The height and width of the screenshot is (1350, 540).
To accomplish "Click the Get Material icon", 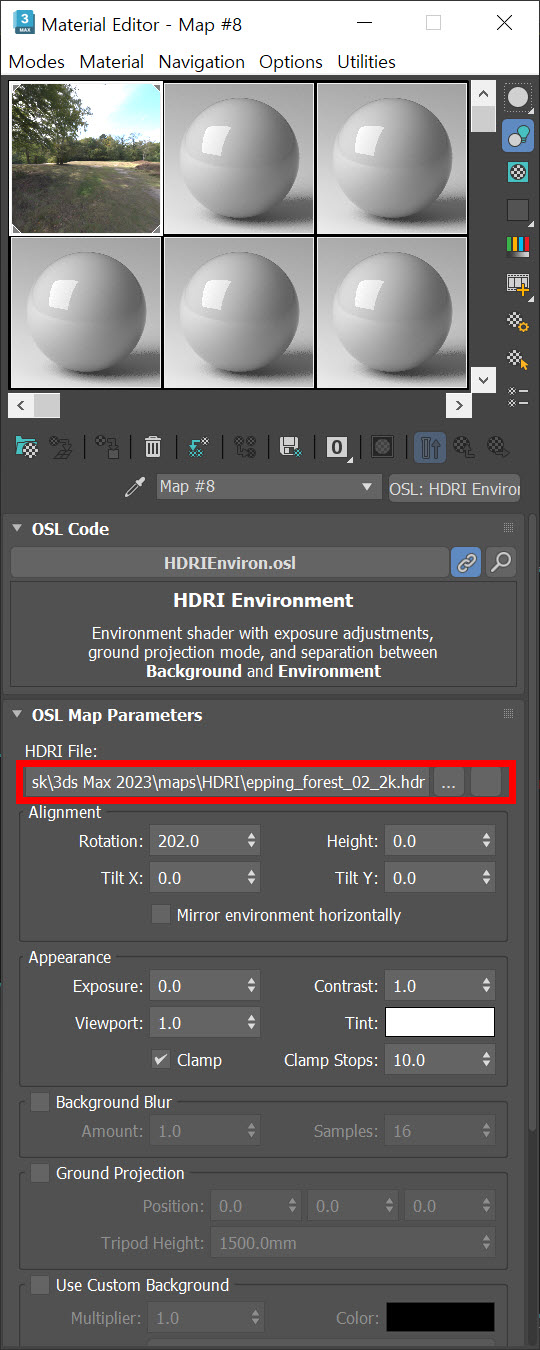I will 27,447.
